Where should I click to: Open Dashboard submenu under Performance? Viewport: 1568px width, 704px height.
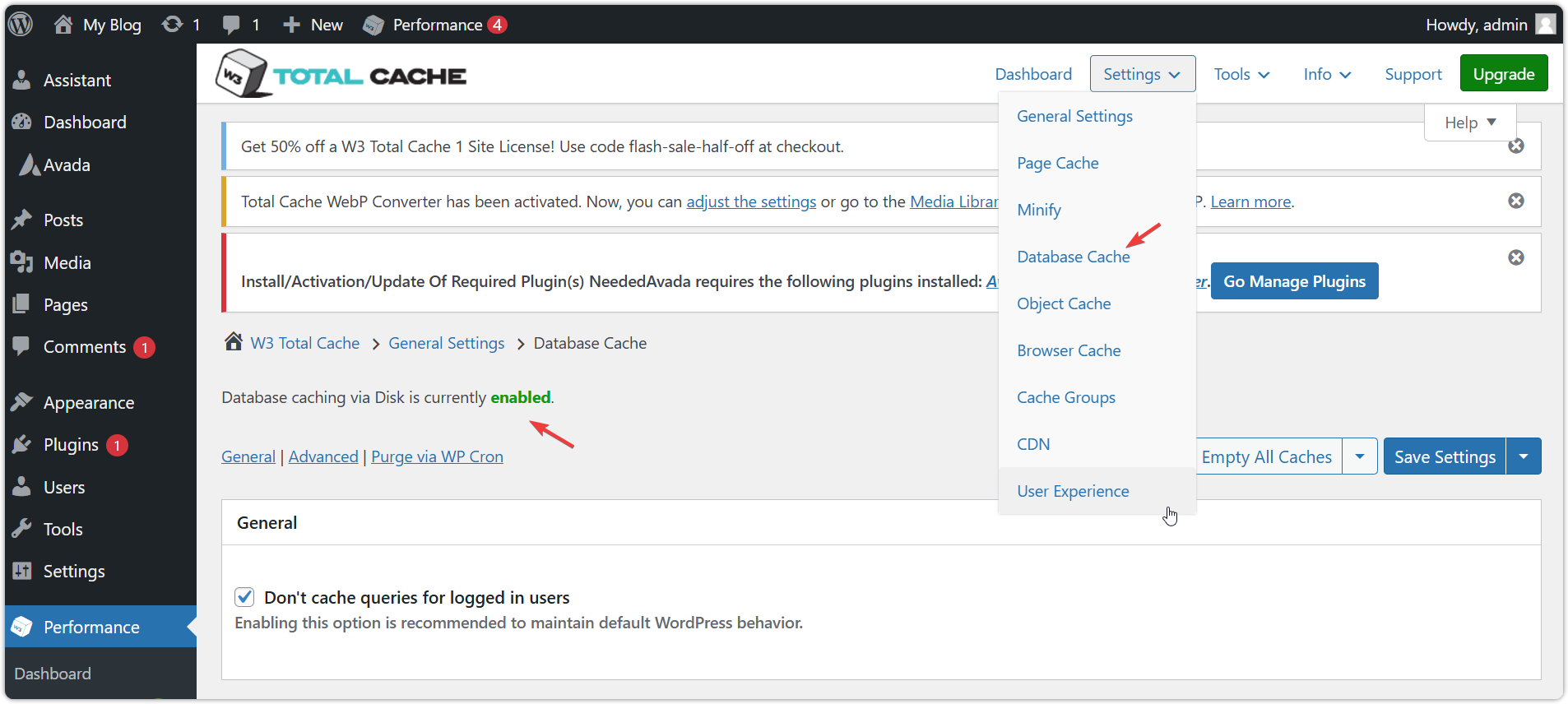[x=53, y=674]
